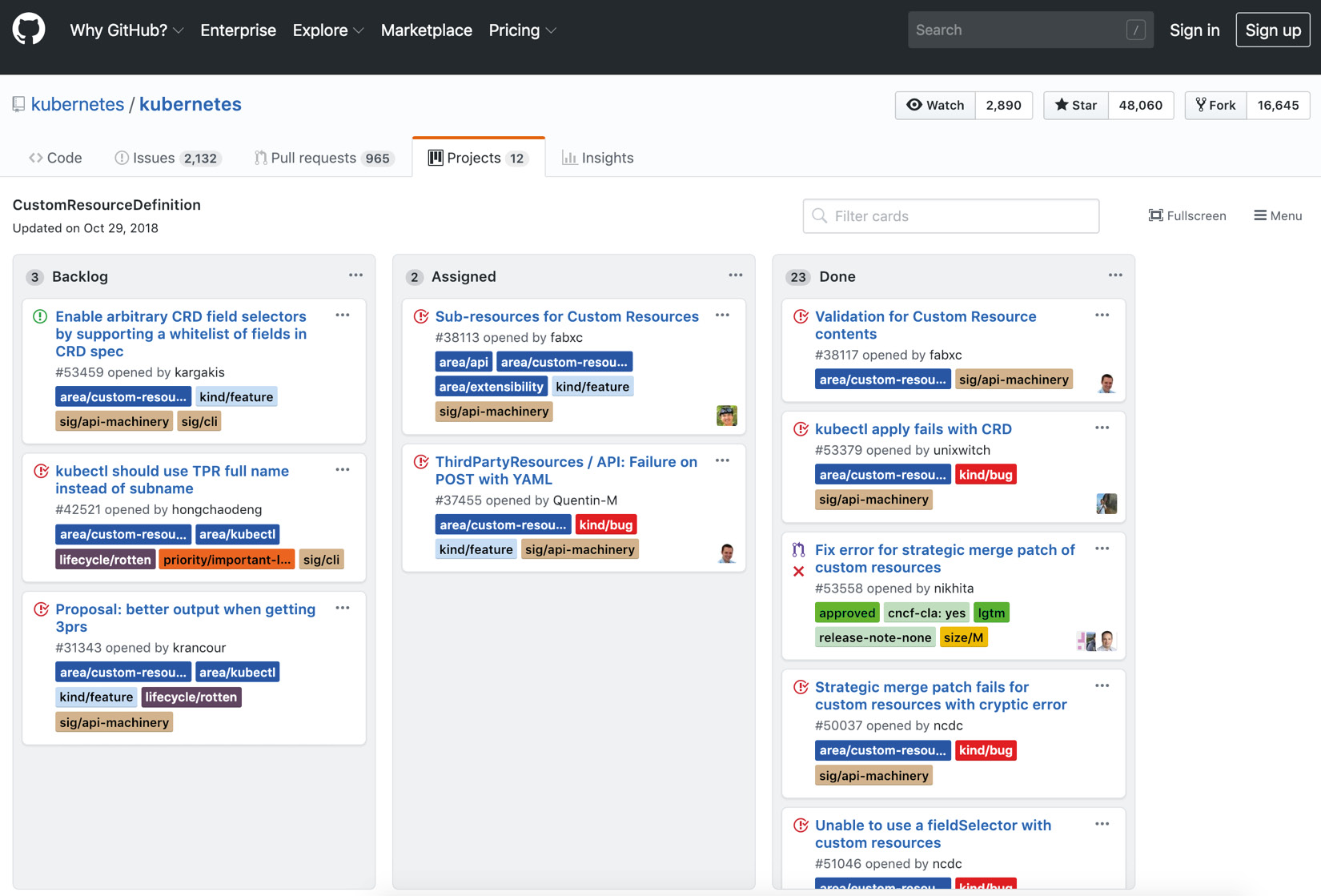The width and height of the screenshot is (1321, 896).
Task: Click the repository book icon beside kubernetes
Action: pyautogui.click(x=18, y=104)
